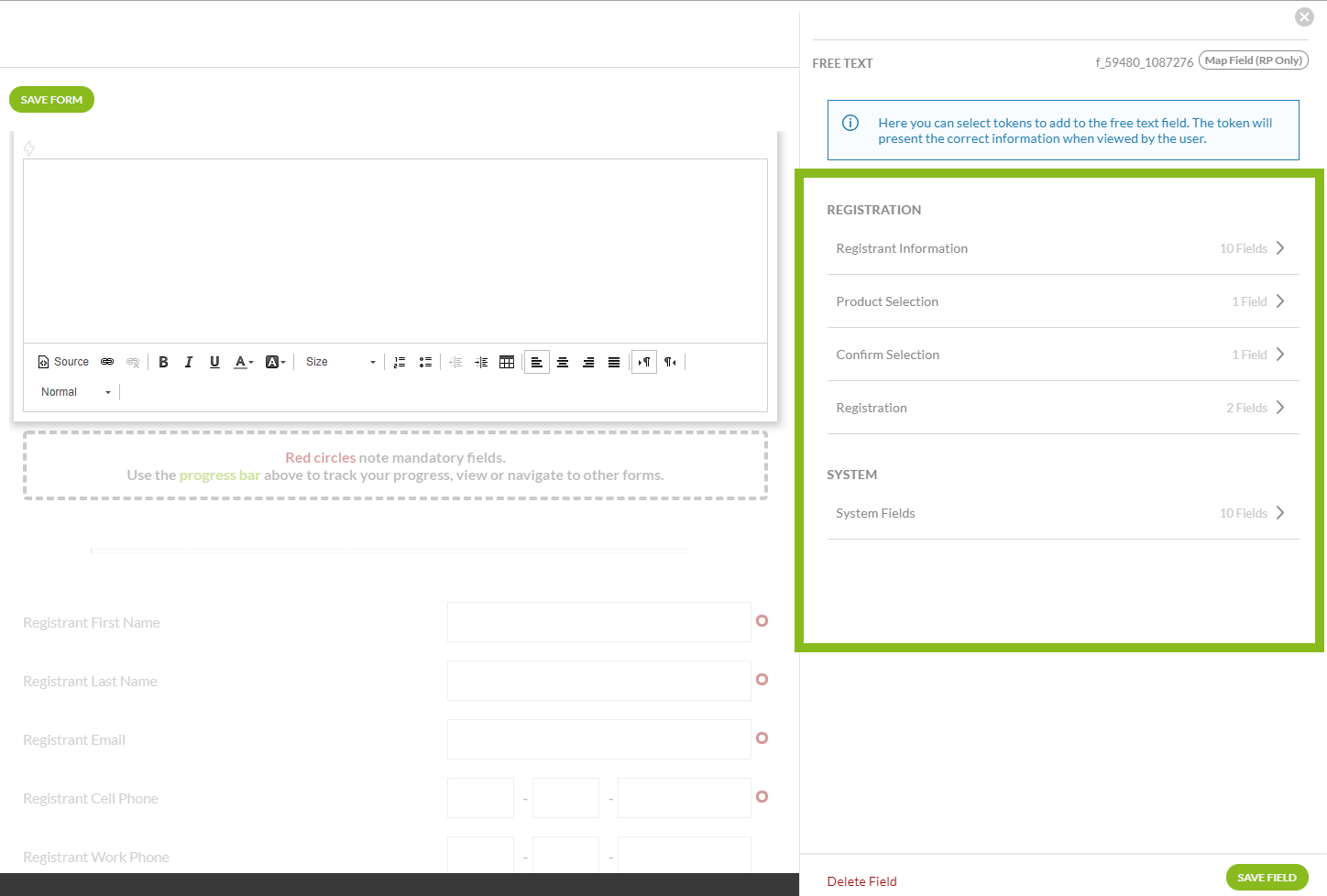The width and height of the screenshot is (1327, 896).
Task: Expand Registrant Information fields
Action: 1062,248
